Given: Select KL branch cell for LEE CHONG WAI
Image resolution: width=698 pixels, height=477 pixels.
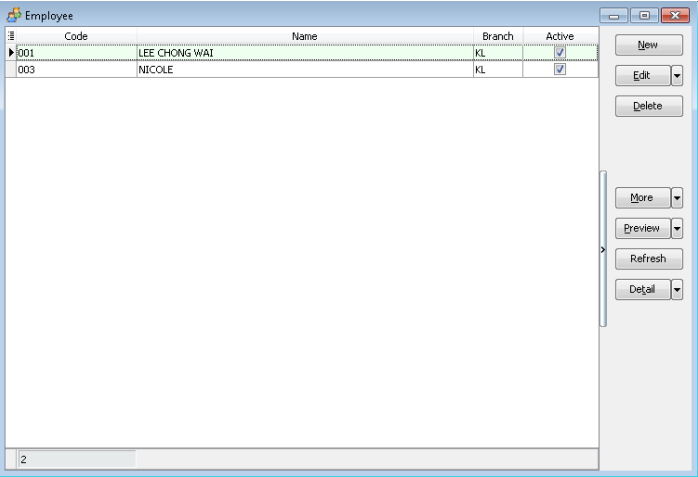Looking at the screenshot, I should click(x=498, y=53).
